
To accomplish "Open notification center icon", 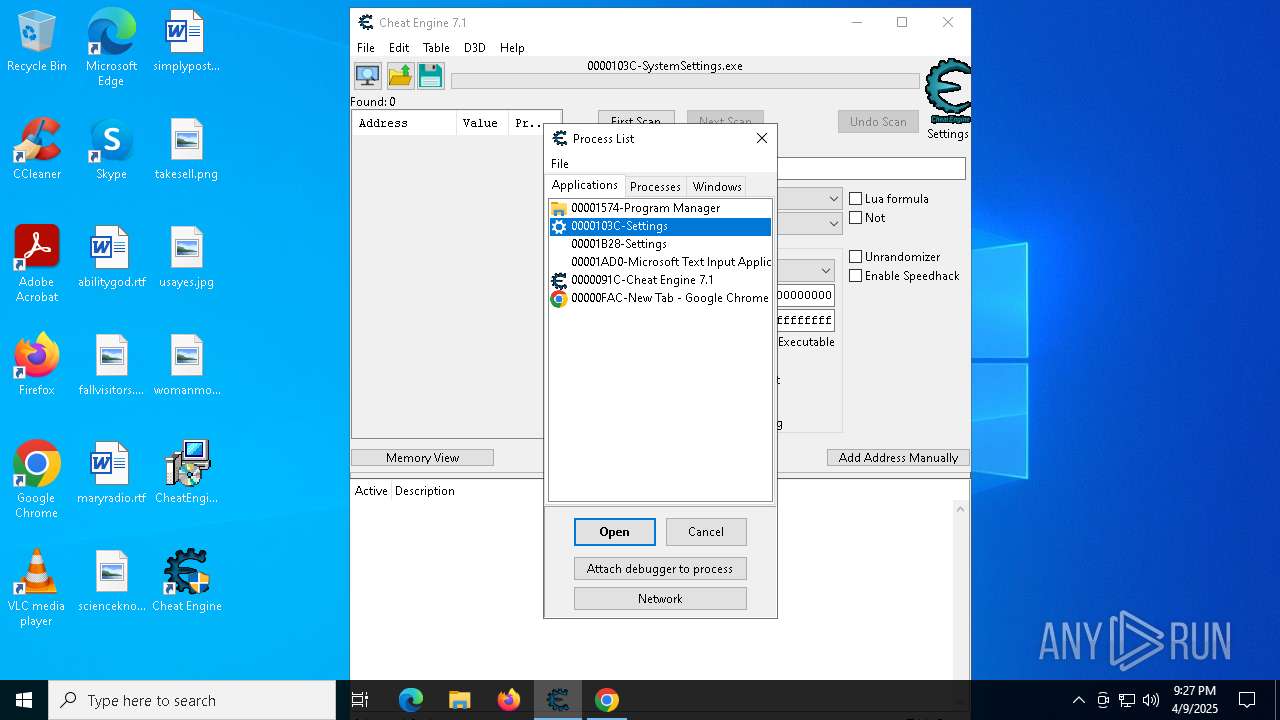I will (x=1247, y=700).
